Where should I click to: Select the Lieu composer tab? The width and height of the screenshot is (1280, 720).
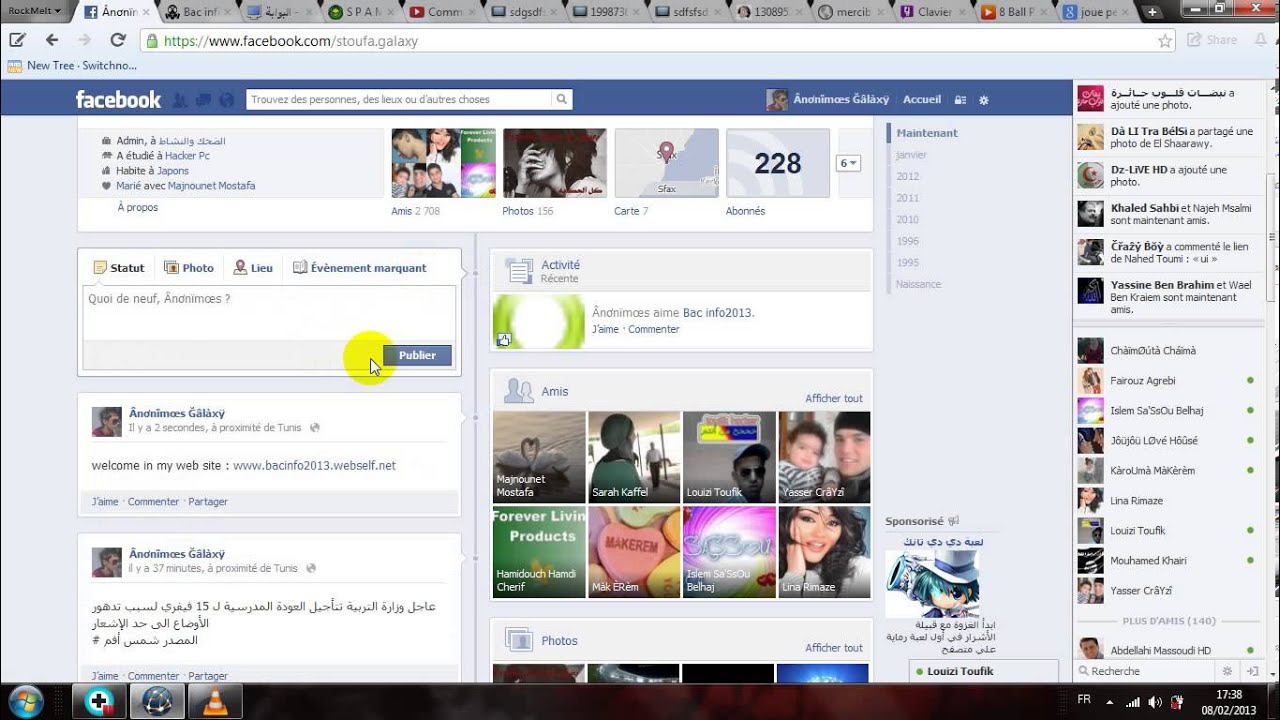tap(253, 268)
